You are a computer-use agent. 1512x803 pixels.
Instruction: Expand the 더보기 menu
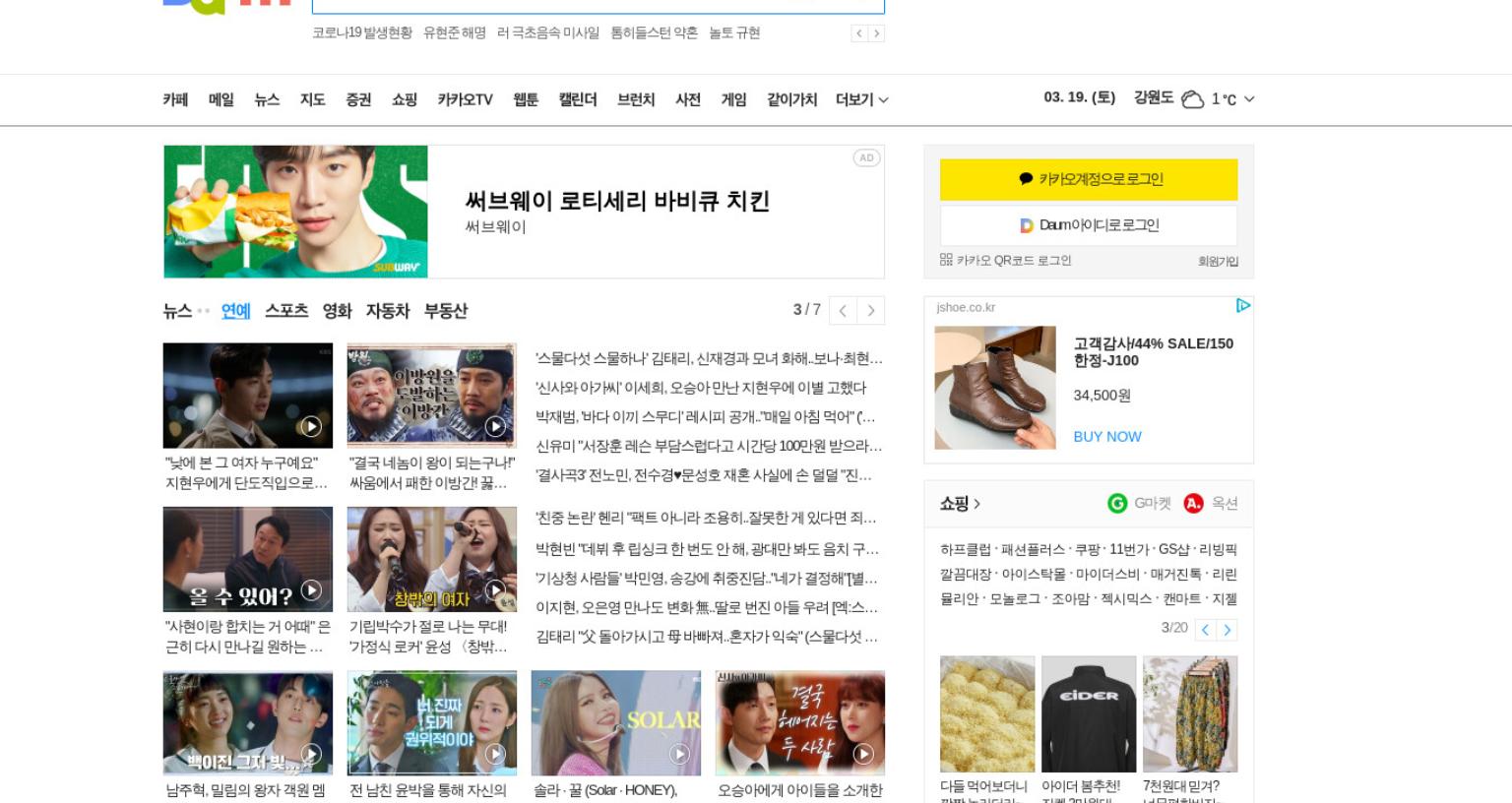click(861, 99)
